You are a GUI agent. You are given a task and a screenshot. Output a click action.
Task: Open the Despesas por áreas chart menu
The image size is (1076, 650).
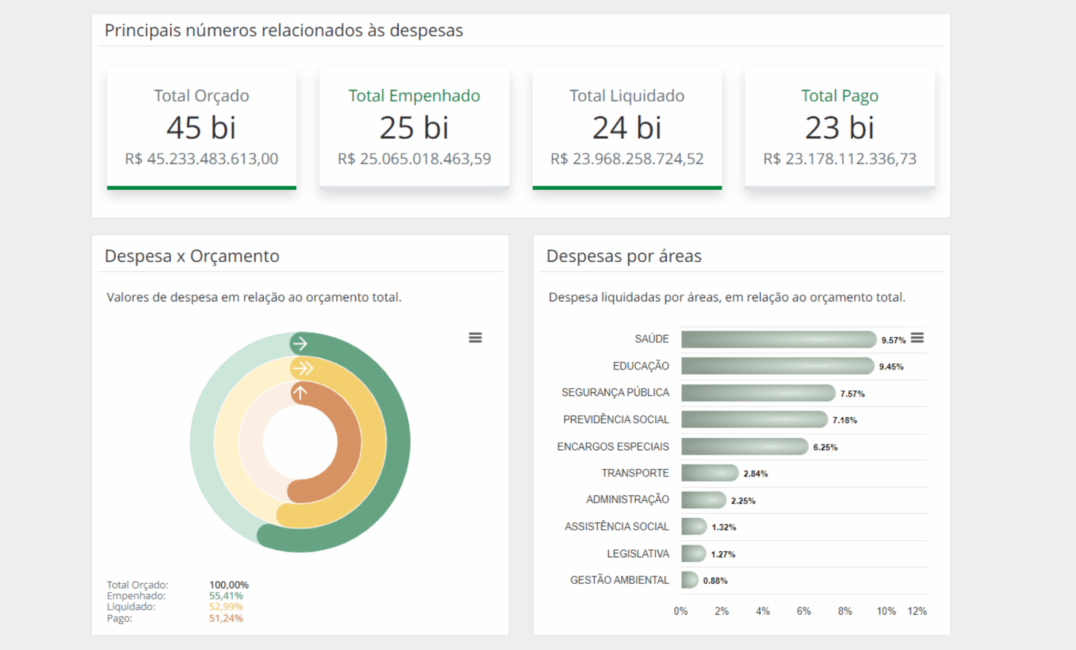point(917,338)
